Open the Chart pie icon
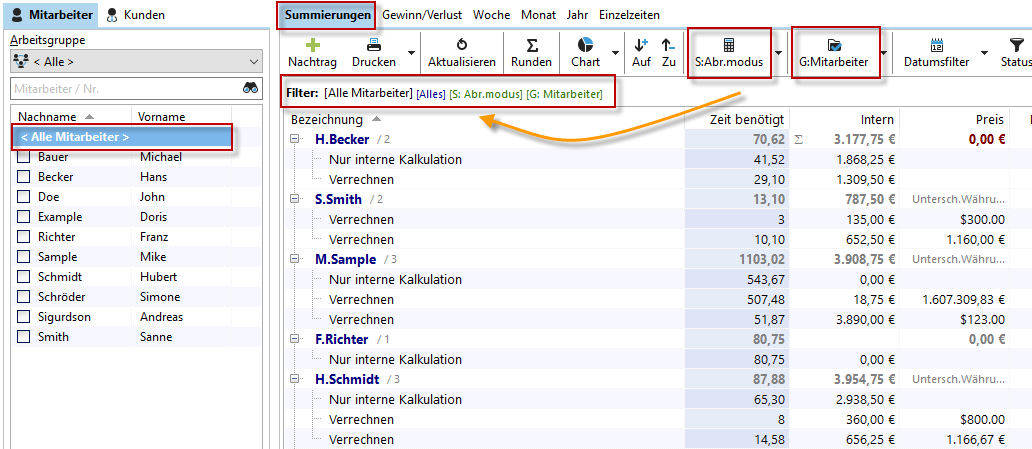 [585, 45]
